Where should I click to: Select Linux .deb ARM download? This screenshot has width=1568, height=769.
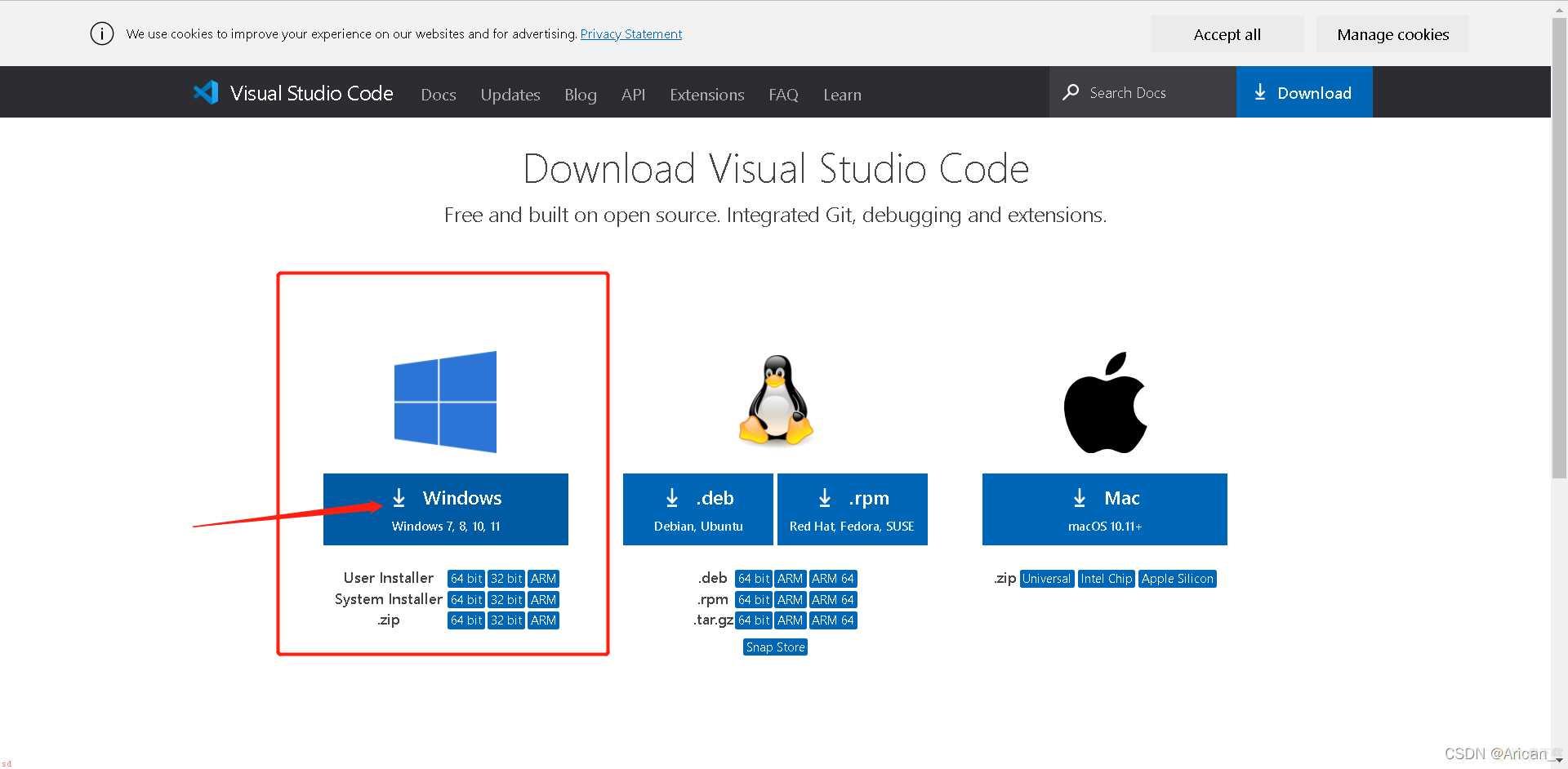(x=790, y=579)
